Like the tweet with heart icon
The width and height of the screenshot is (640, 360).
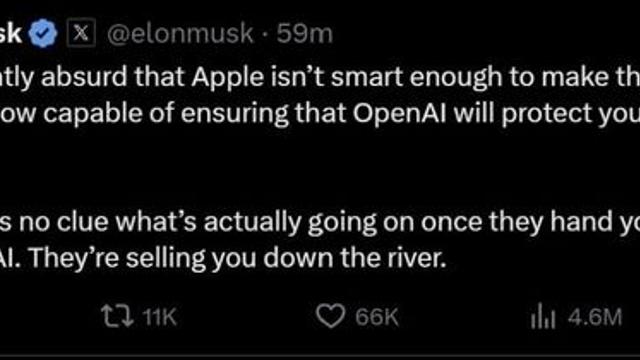pos(330,316)
